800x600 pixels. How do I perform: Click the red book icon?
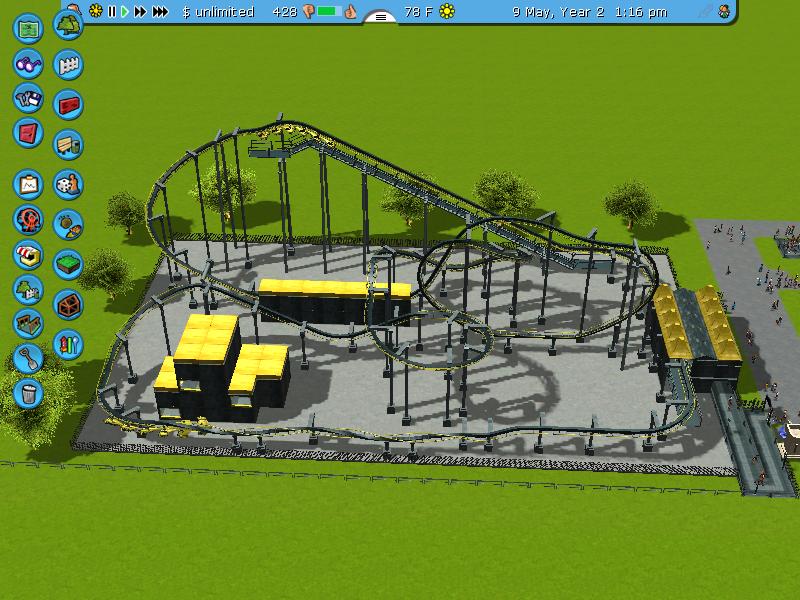click(x=28, y=133)
